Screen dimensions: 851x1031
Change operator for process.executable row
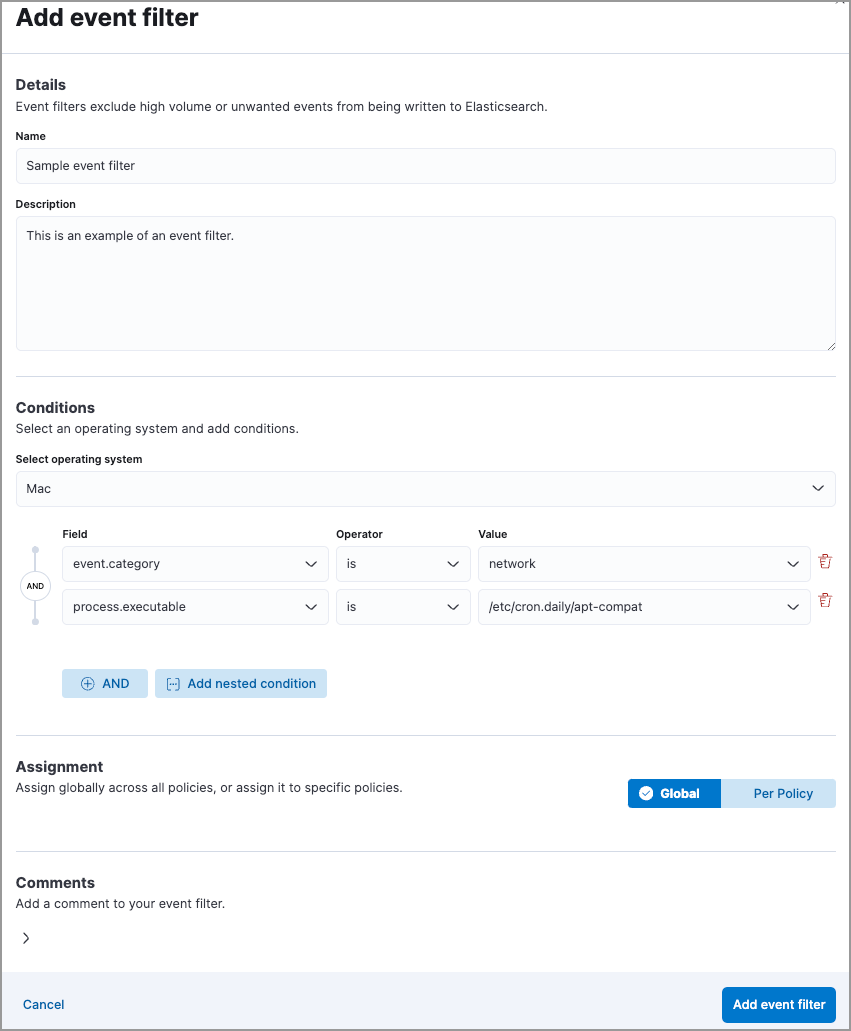tap(402, 607)
